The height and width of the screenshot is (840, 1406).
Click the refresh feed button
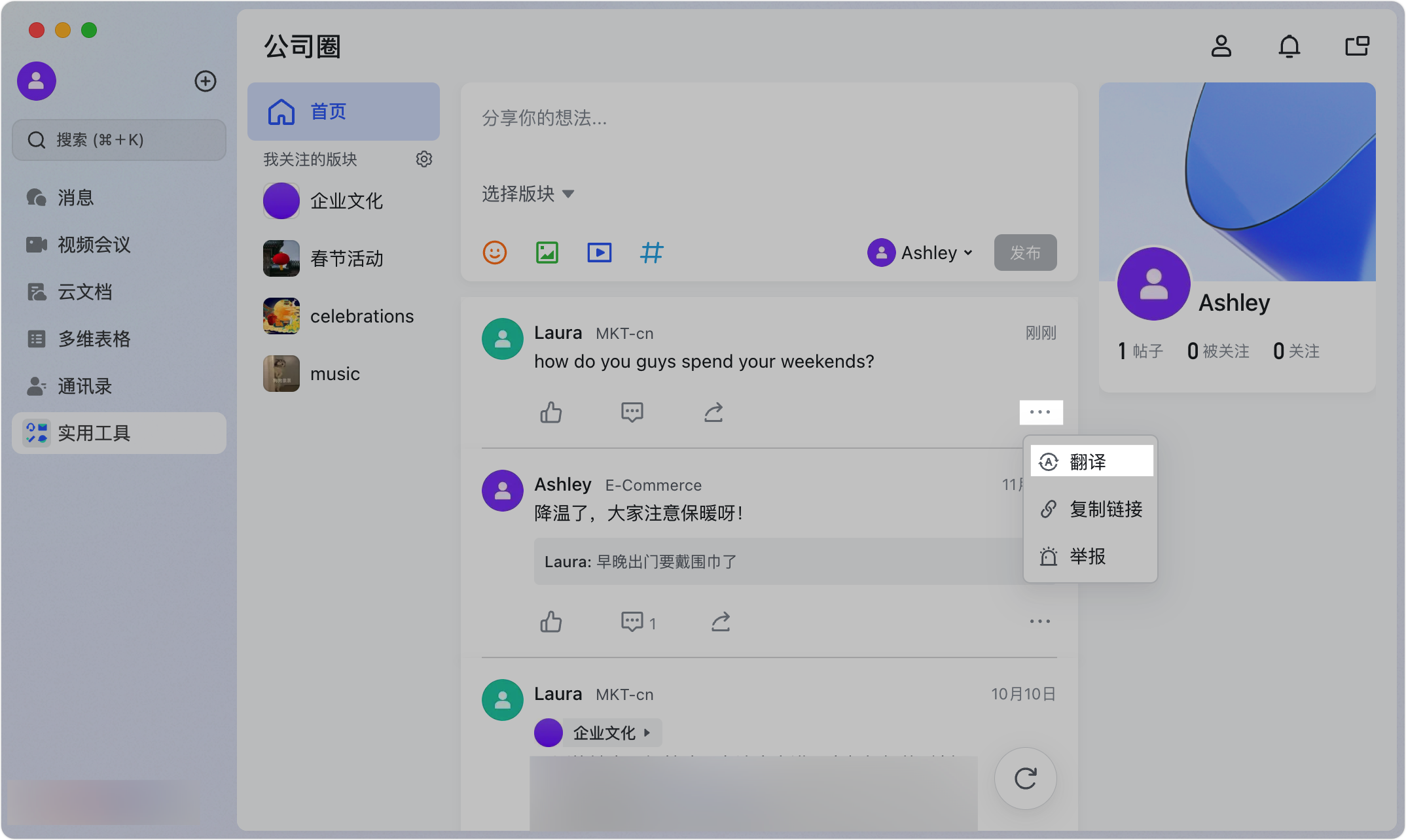pyautogui.click(x=1026, y=779)
